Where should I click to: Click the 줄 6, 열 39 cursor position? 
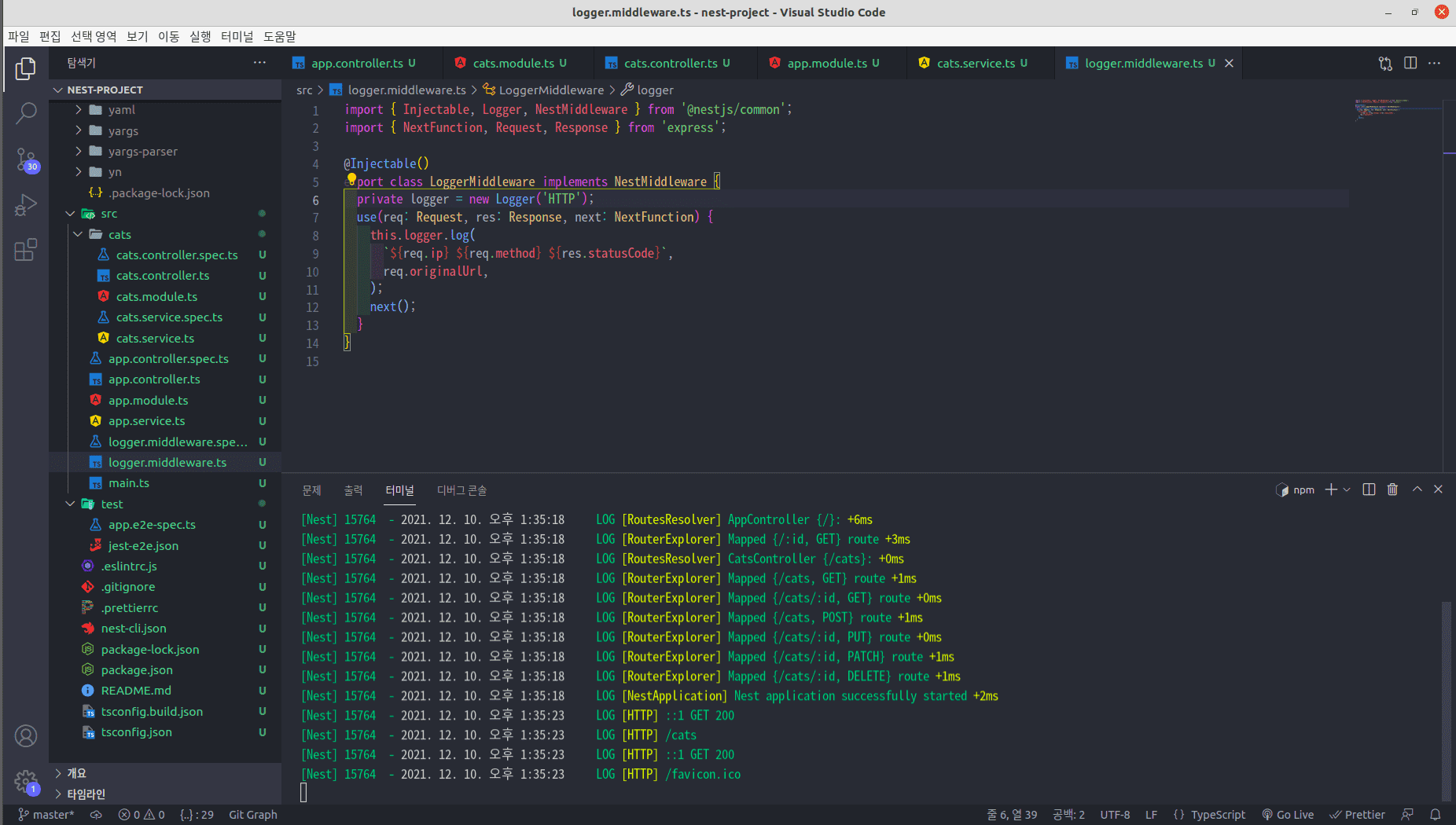coord(1012,815)
